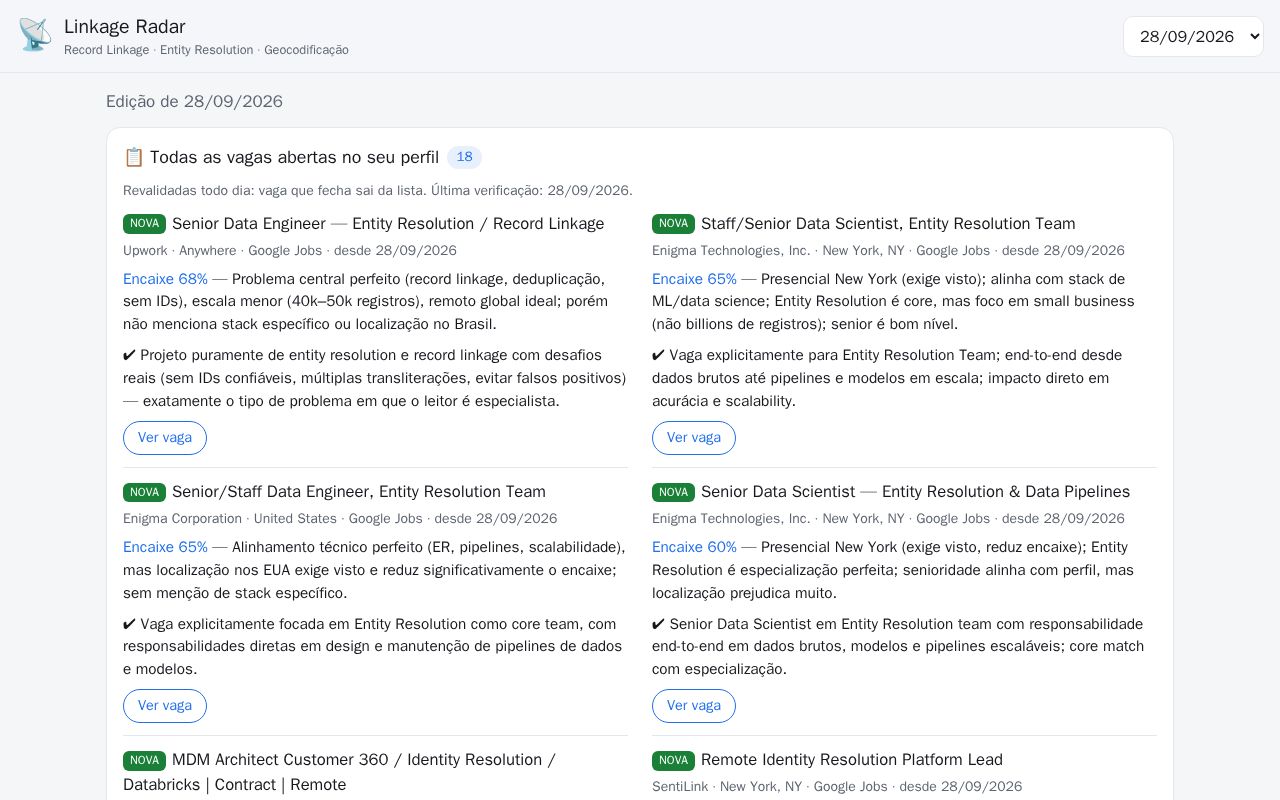The height and width of the screenshot is (800, 1280).
Task: Click the SentiLink · New York, NY line
Action: click(x=837, y=786)
